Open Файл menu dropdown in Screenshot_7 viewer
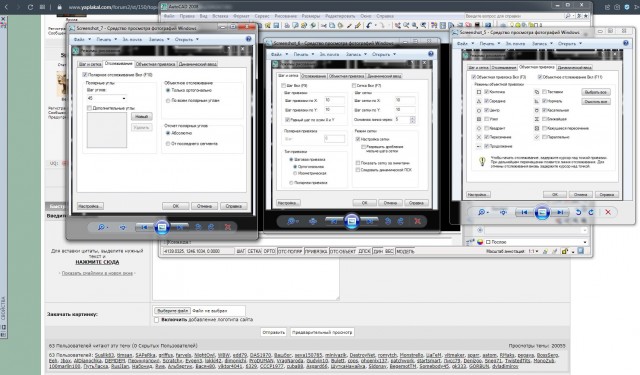The image size is (640, 375). click(82, 40)
